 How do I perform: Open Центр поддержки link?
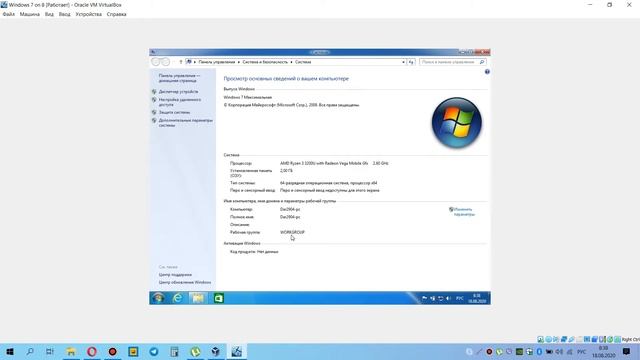point(175,275)
